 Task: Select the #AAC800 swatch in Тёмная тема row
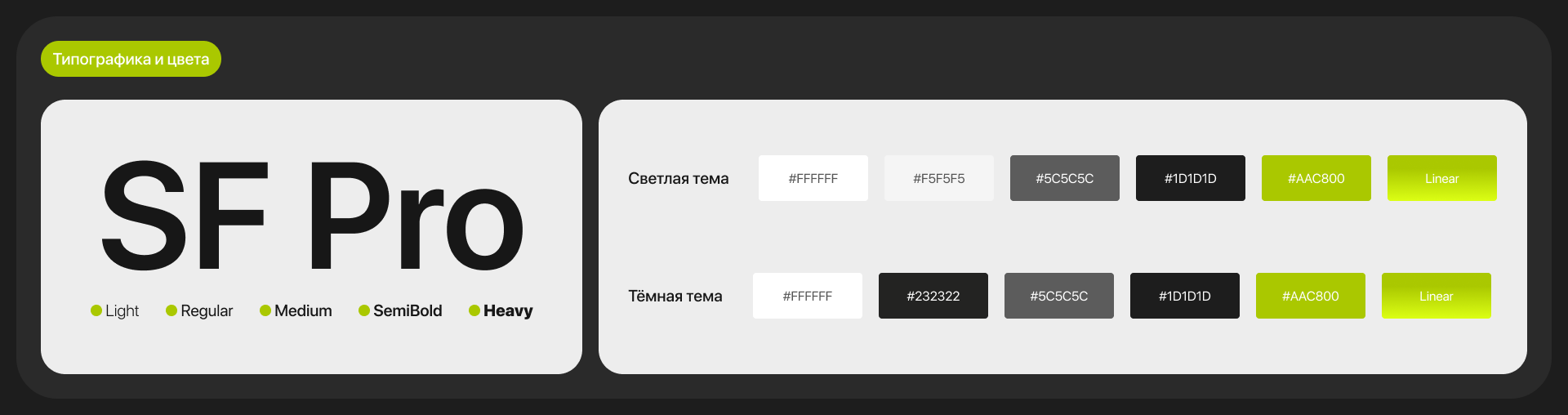click(x=1310, y=296)
